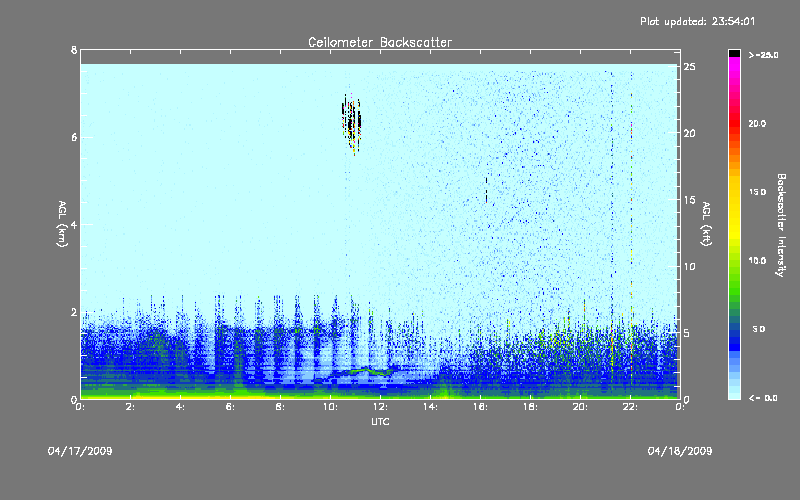Click the x-axis time label 6:
The width and height of the screenshot is (800, 500).
pyautogui.click(x=231, y=407)
